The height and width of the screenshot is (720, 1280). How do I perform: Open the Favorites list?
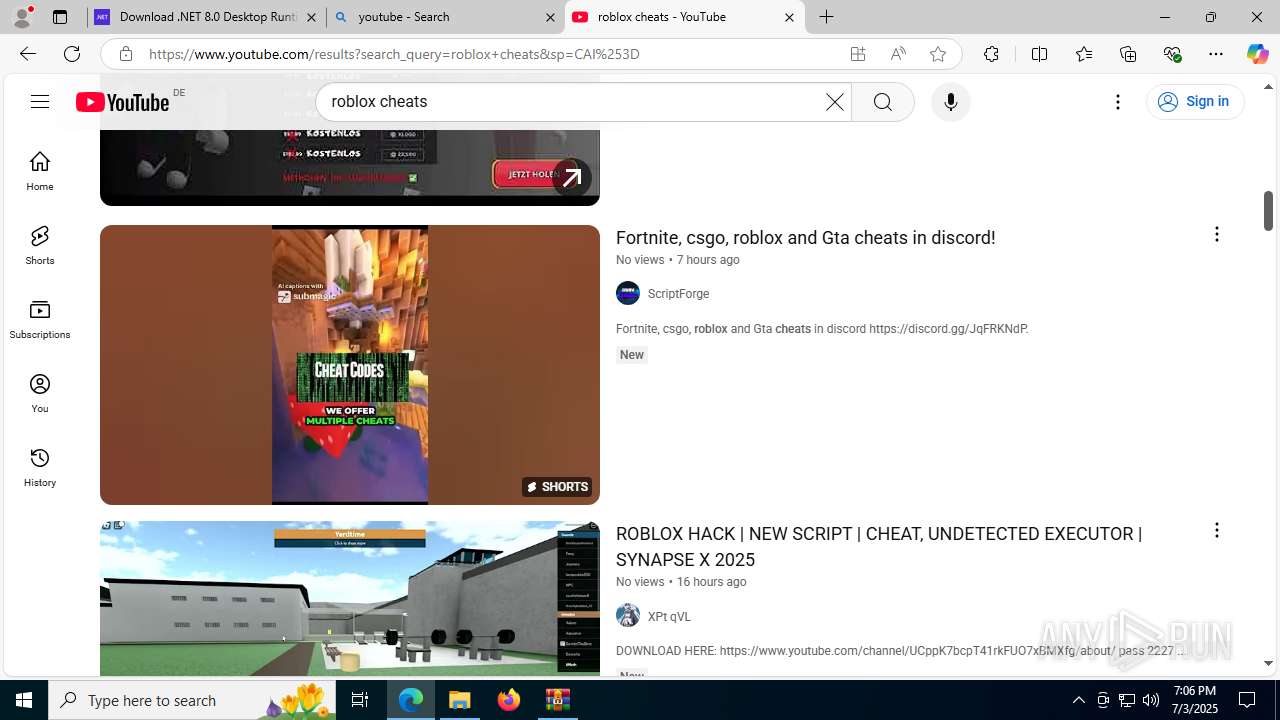point(1084,54)
